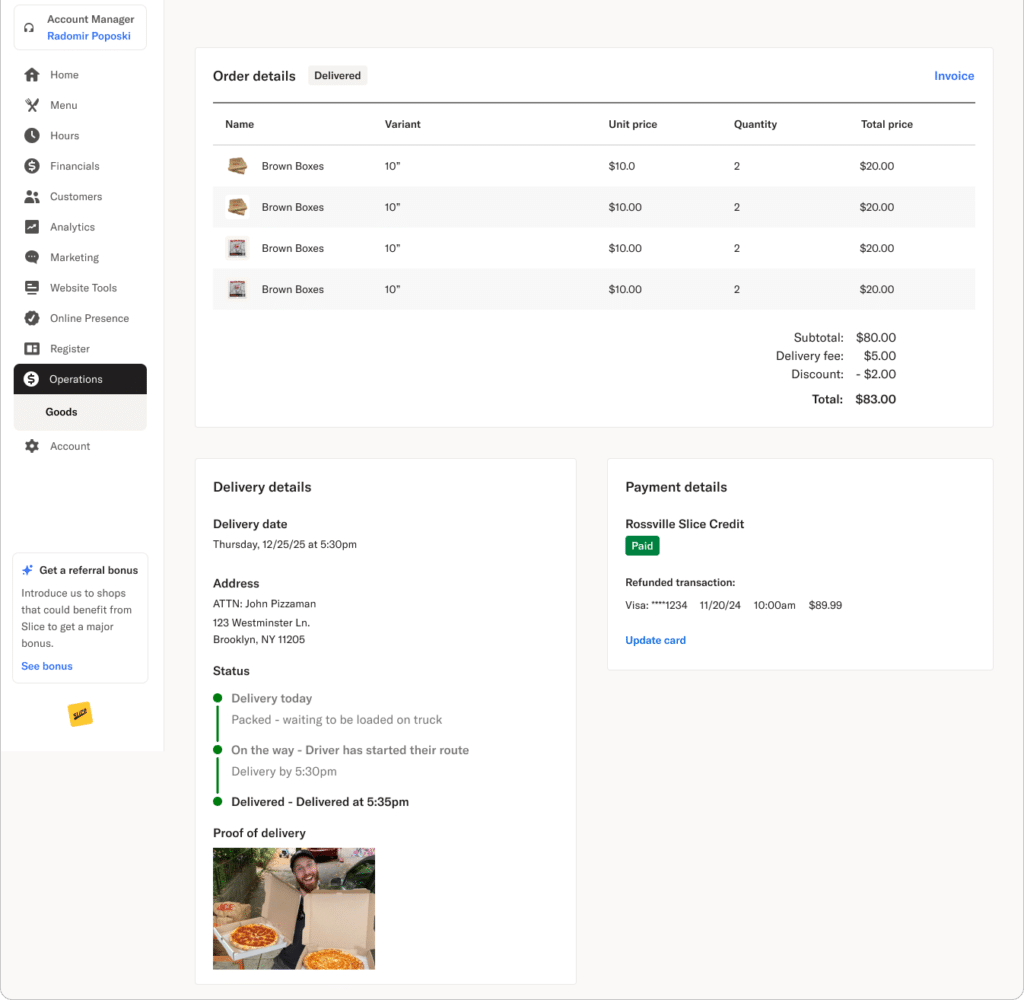The image size is (1024, 1000).
Task: Click the Analytics chart icon
Action: click(x=31, y=227)
